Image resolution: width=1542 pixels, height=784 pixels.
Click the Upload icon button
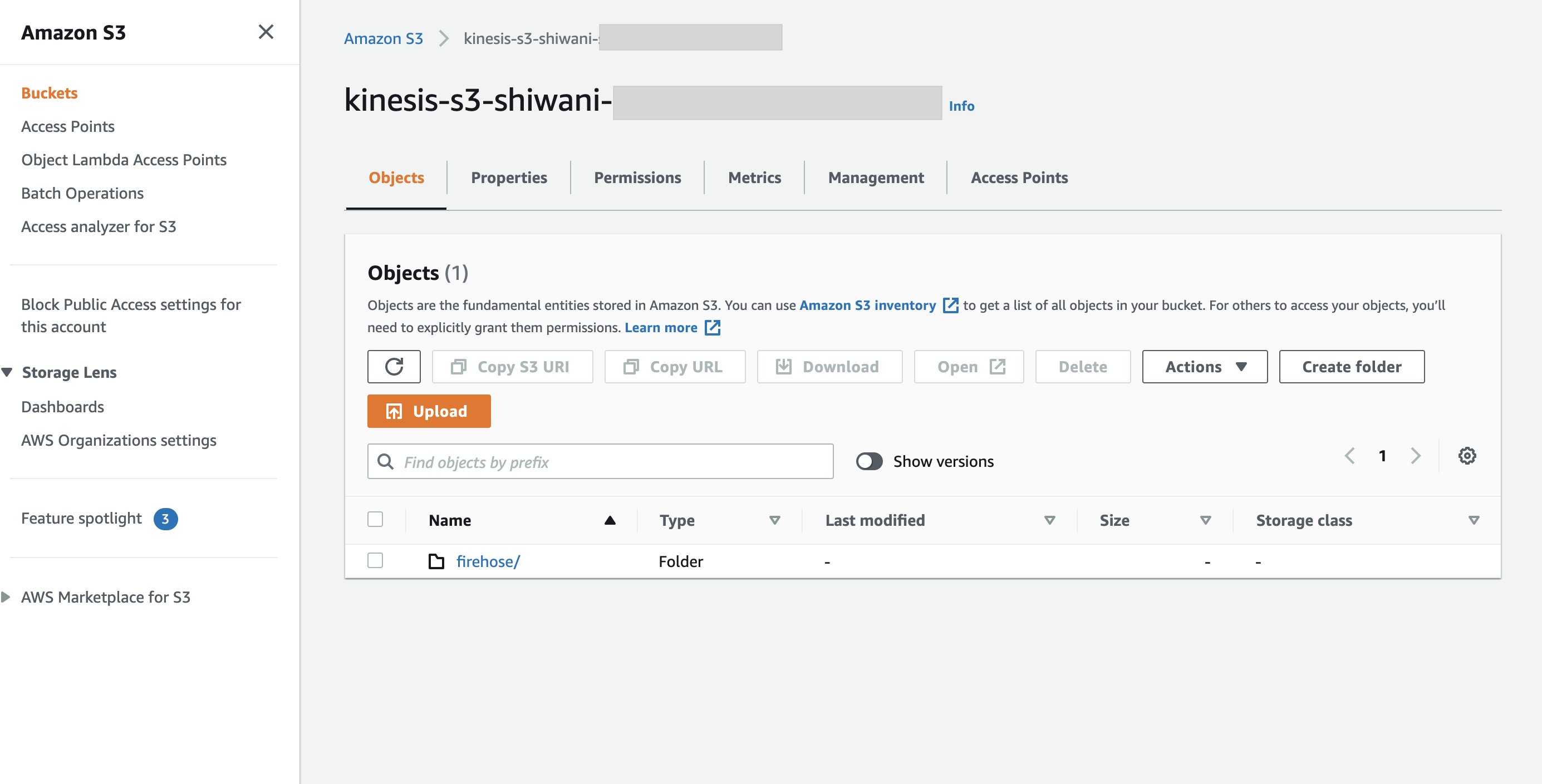coord(395,411)
